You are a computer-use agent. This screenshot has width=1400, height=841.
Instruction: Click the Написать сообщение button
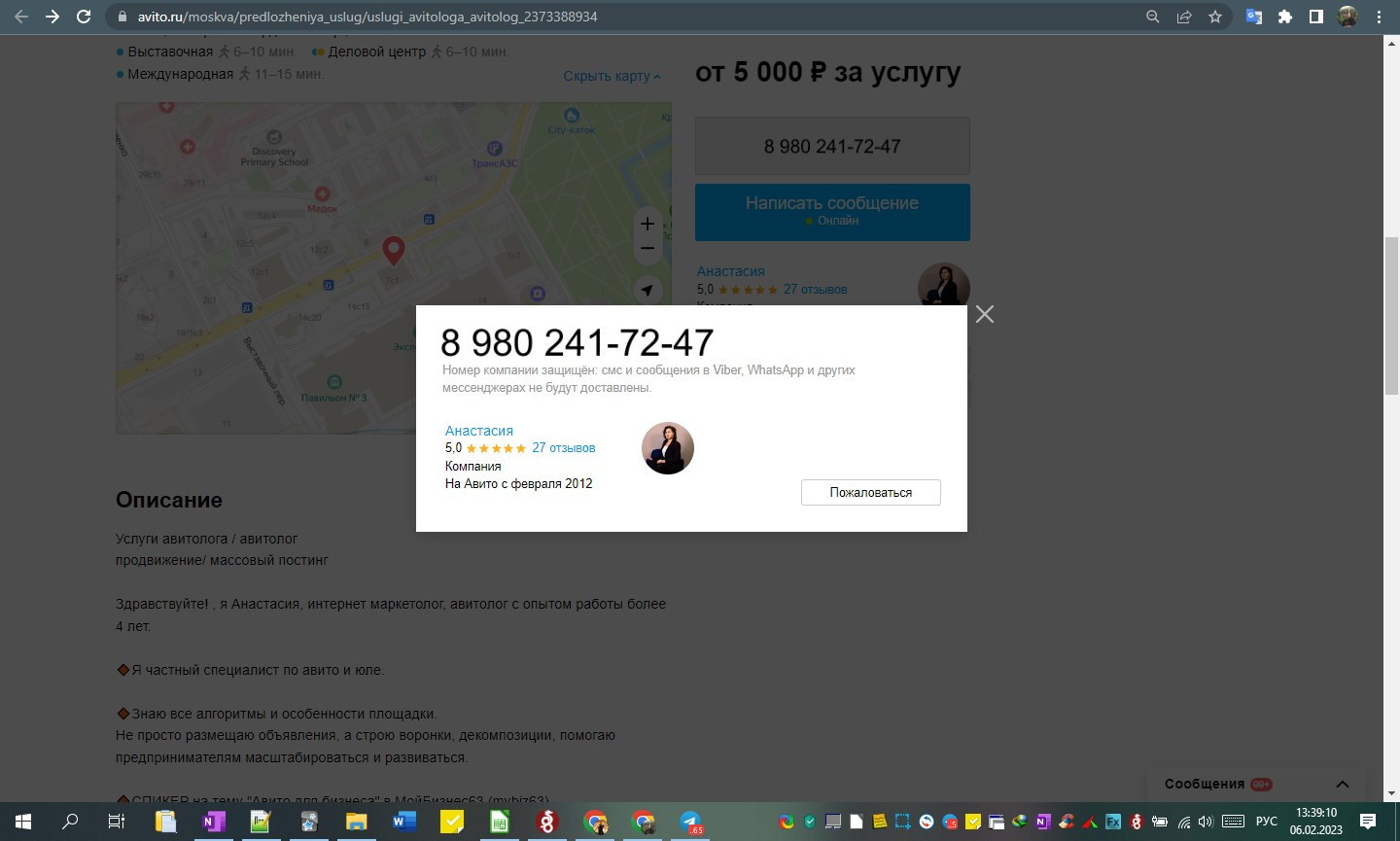(x=832, y=212)
